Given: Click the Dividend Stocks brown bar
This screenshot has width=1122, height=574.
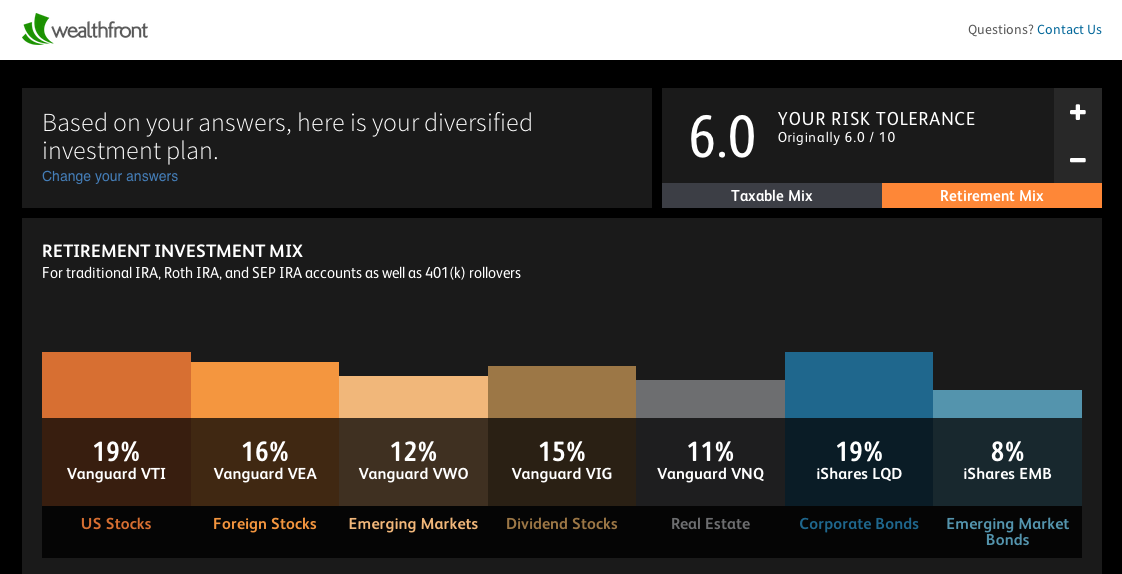Looking at the screenshot, I should (x=562, y=391).
